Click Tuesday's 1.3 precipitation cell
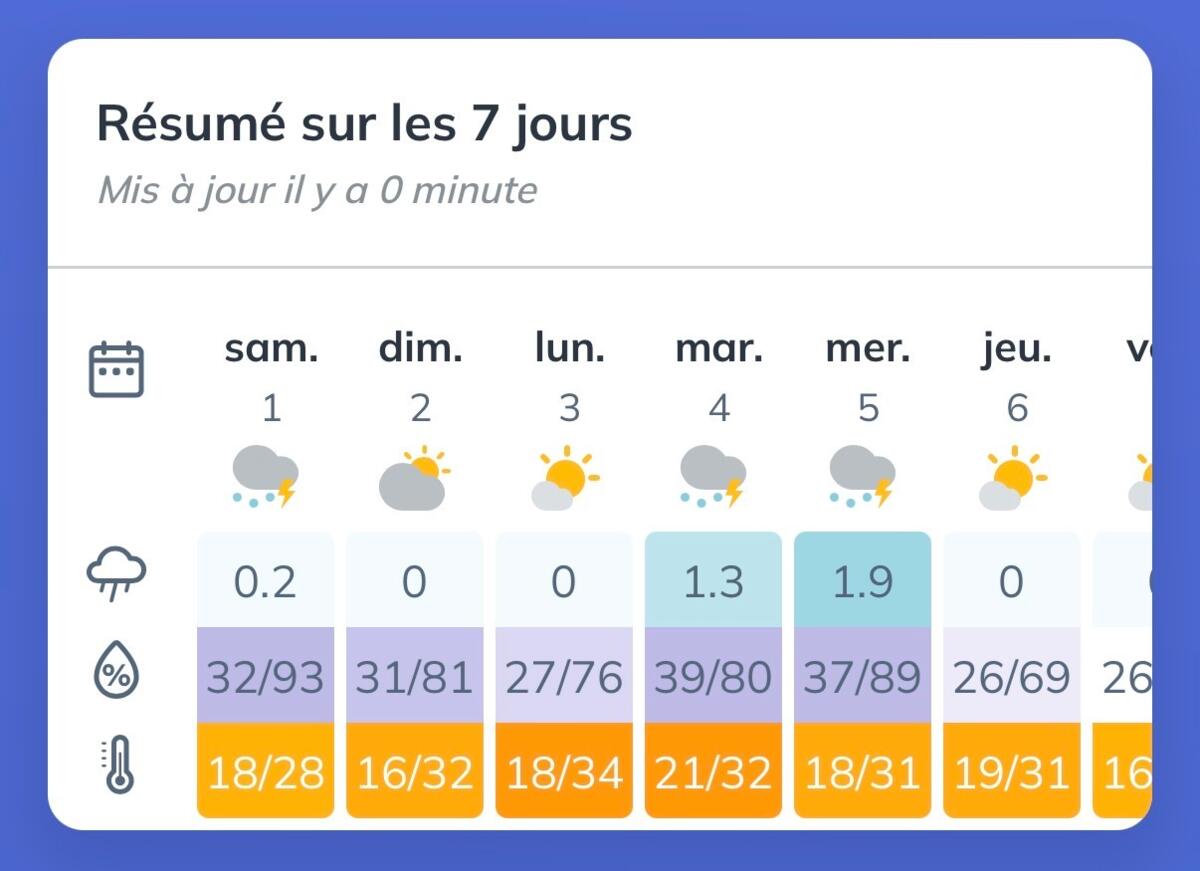 (x=713, y=580)
